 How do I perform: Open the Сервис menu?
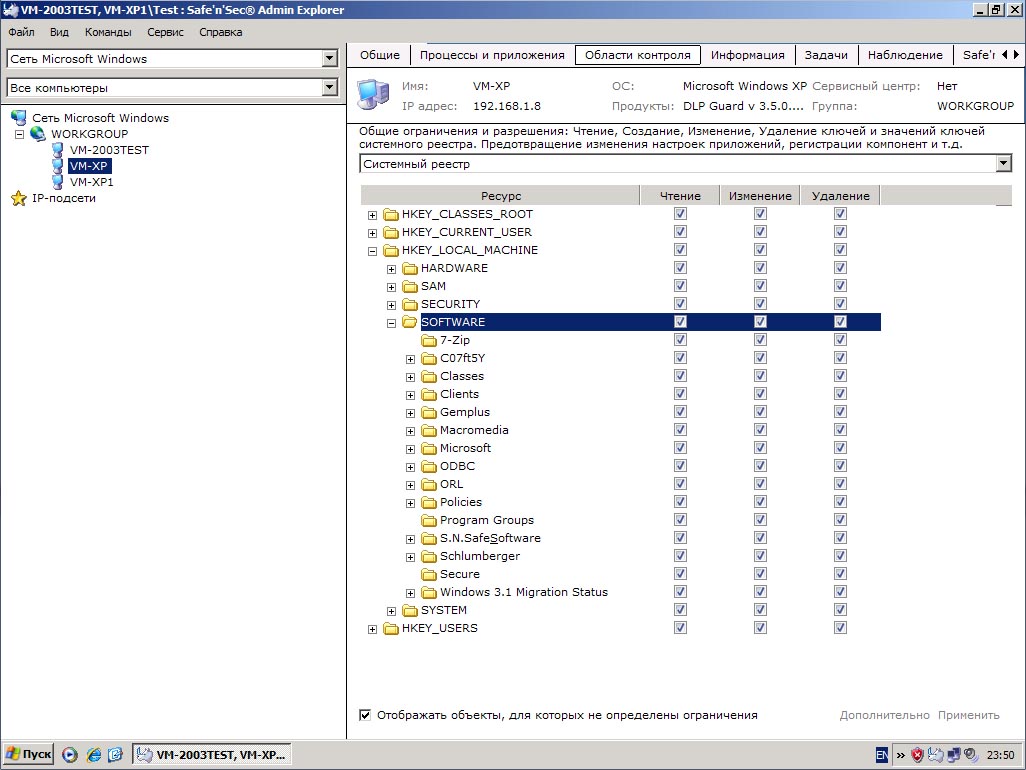(165, 32)
